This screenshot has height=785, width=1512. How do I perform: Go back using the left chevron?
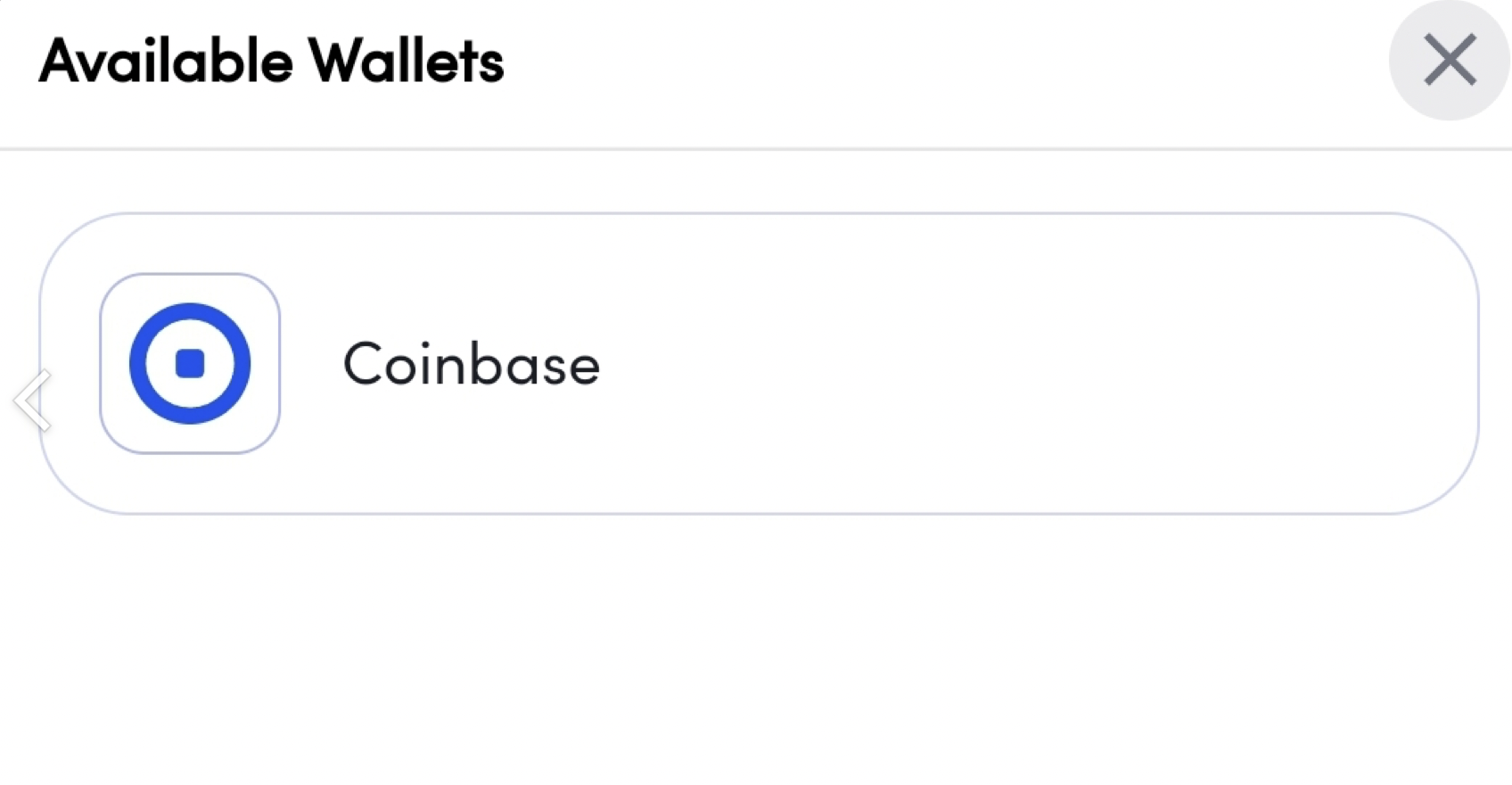33,400
